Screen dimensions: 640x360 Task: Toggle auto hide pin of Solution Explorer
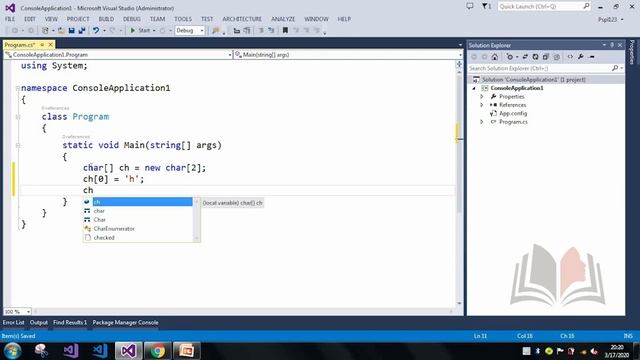(612, 45)
